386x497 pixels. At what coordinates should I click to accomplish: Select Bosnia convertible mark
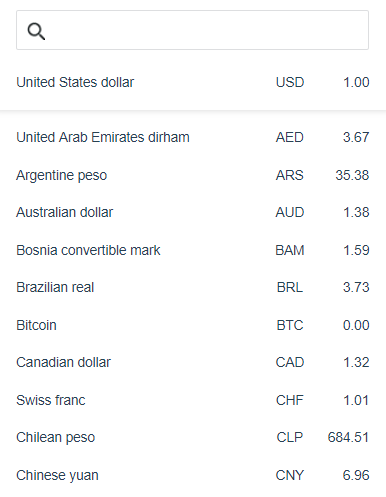coord(193,250)
